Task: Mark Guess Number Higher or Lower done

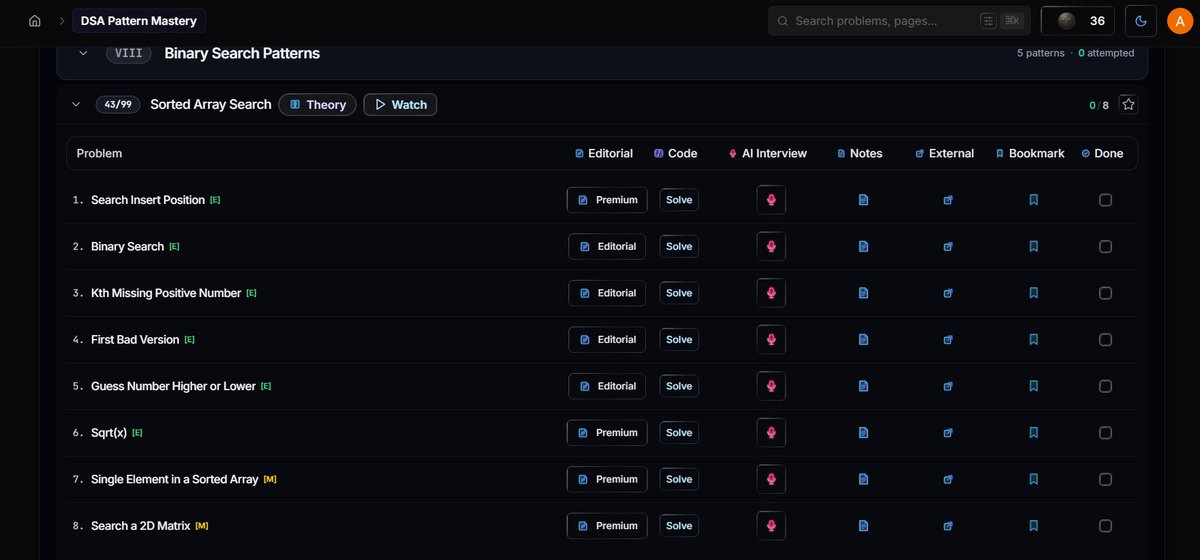Action: pyautogui.click(x=1105, y=386)
